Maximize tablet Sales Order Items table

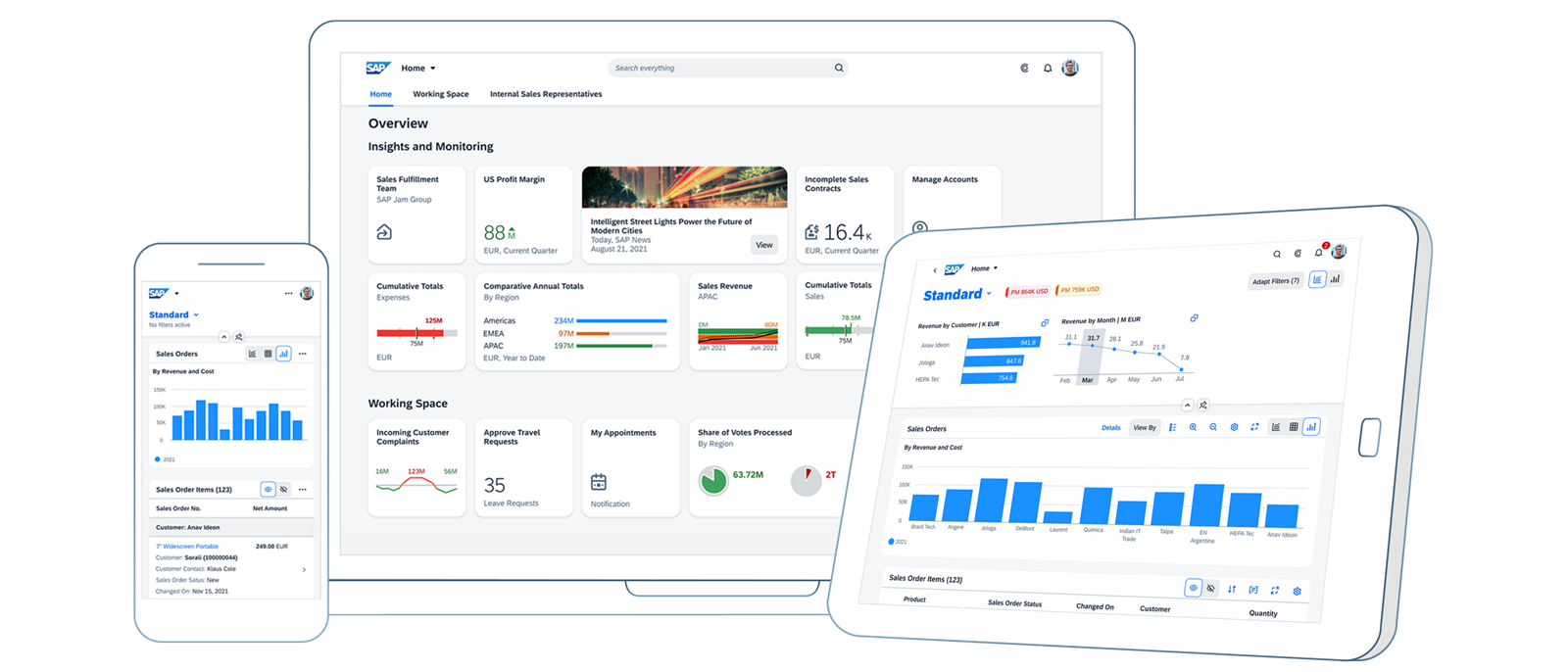point(1275,591)
